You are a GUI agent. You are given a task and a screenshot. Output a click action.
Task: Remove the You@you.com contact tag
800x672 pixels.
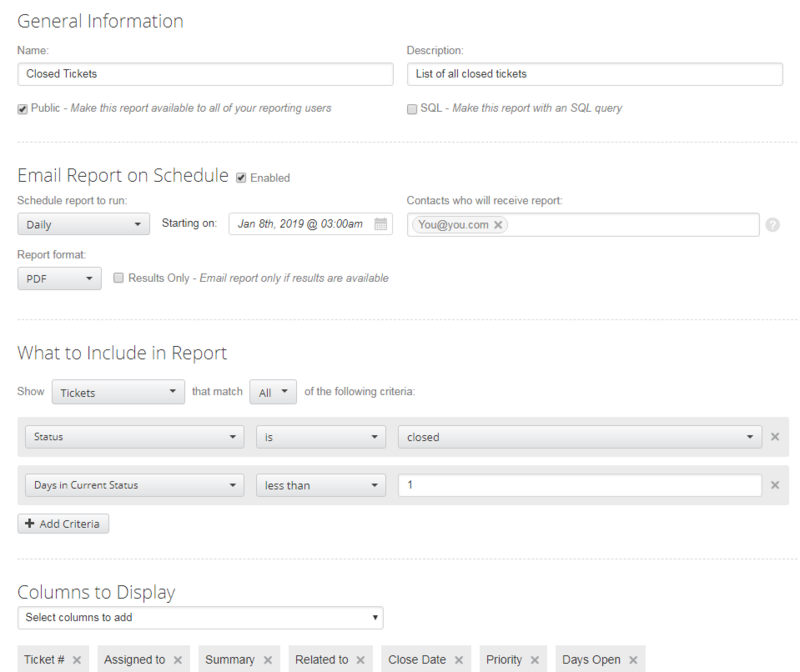498,225
